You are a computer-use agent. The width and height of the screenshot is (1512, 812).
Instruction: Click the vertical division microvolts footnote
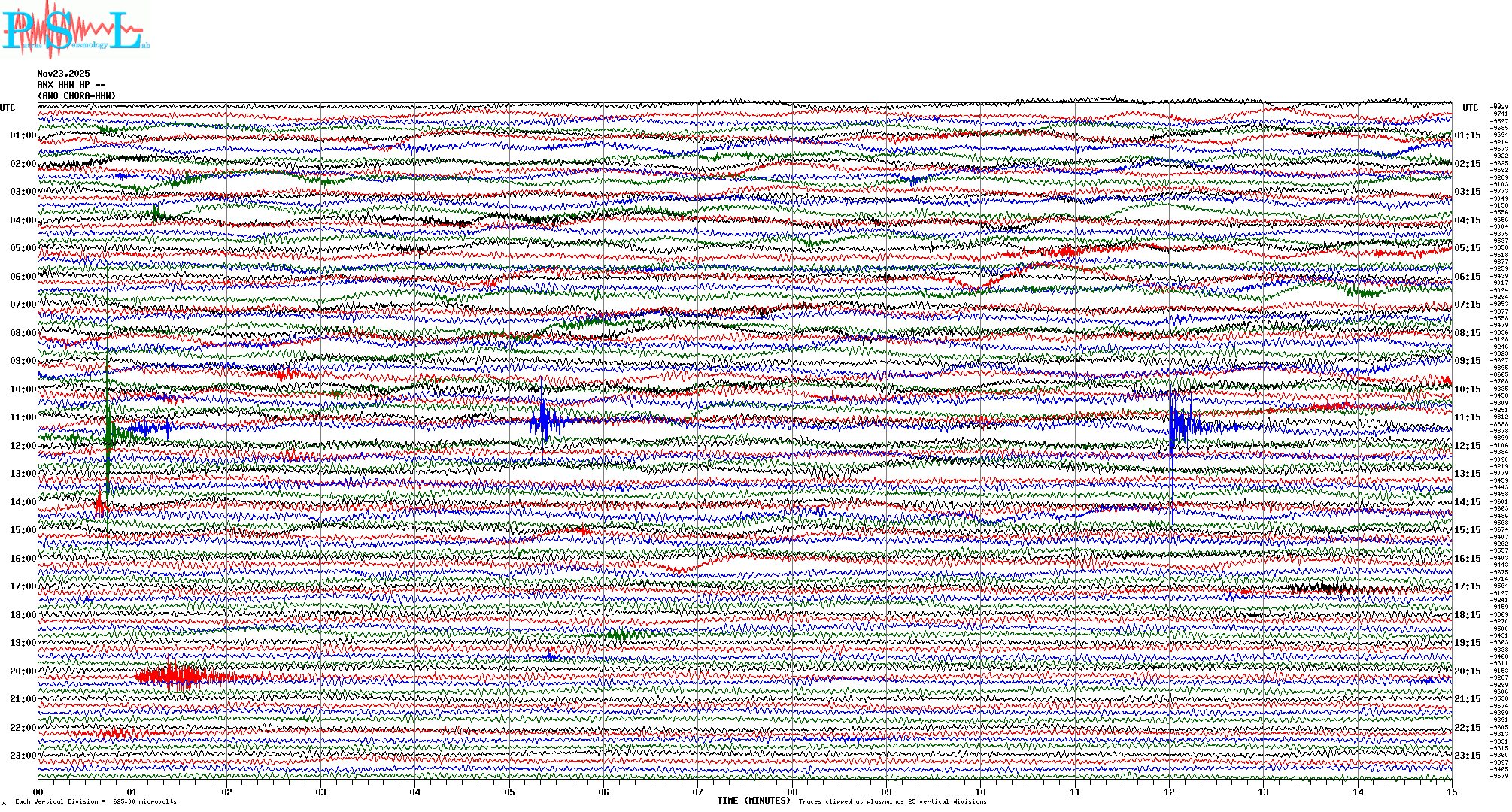[x=96, y=802]
